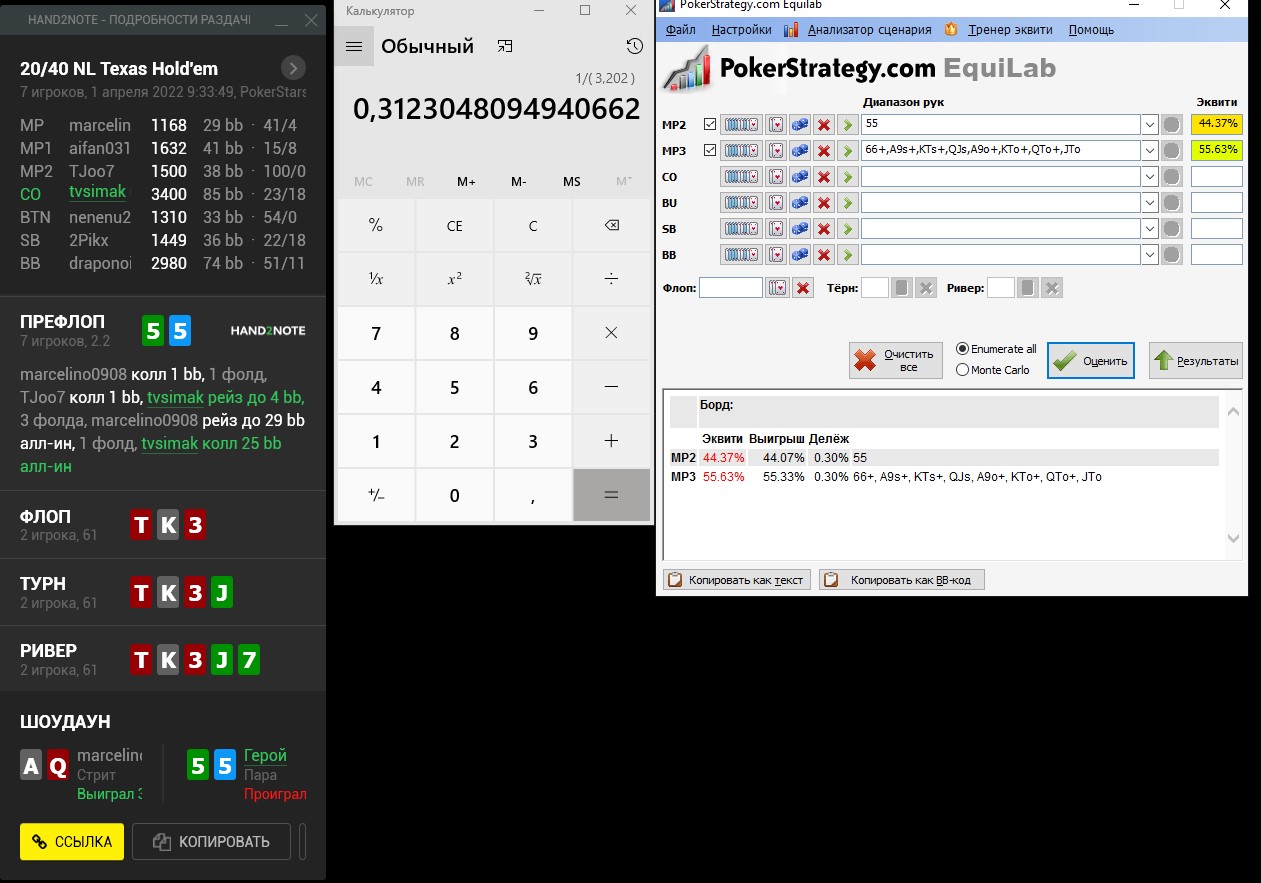
Task: Click the gray circle button in MP2 row
Action: point(1172,124)
